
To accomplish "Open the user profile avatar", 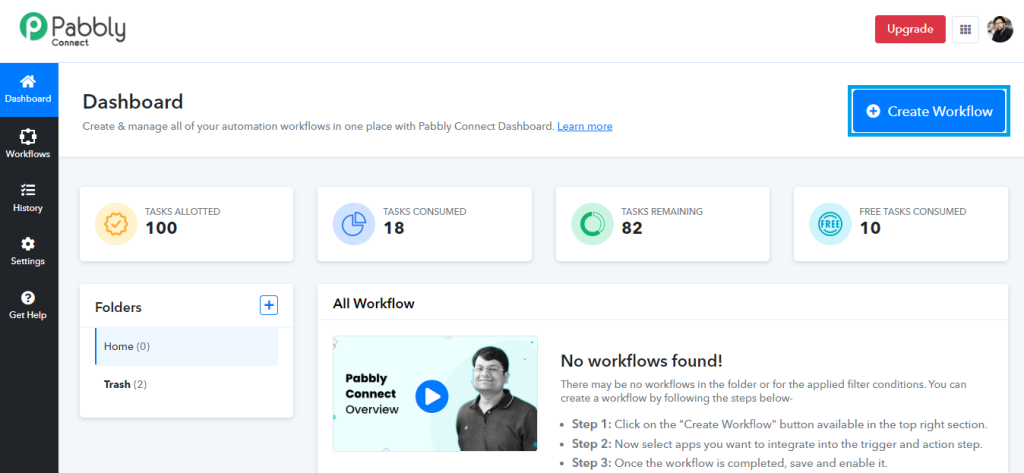I will [1000, 29].
